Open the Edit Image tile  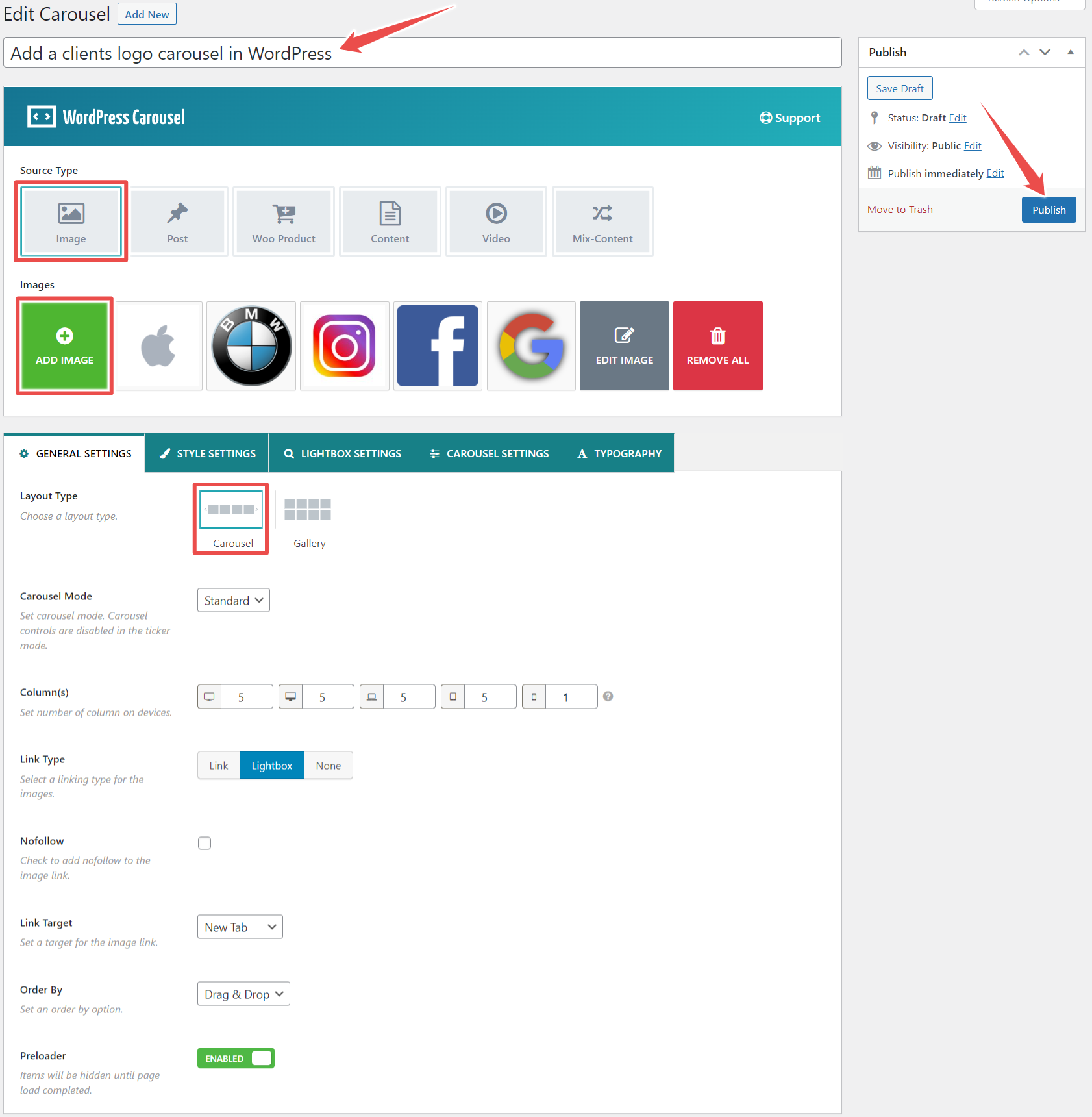click(x=625, y=345)
